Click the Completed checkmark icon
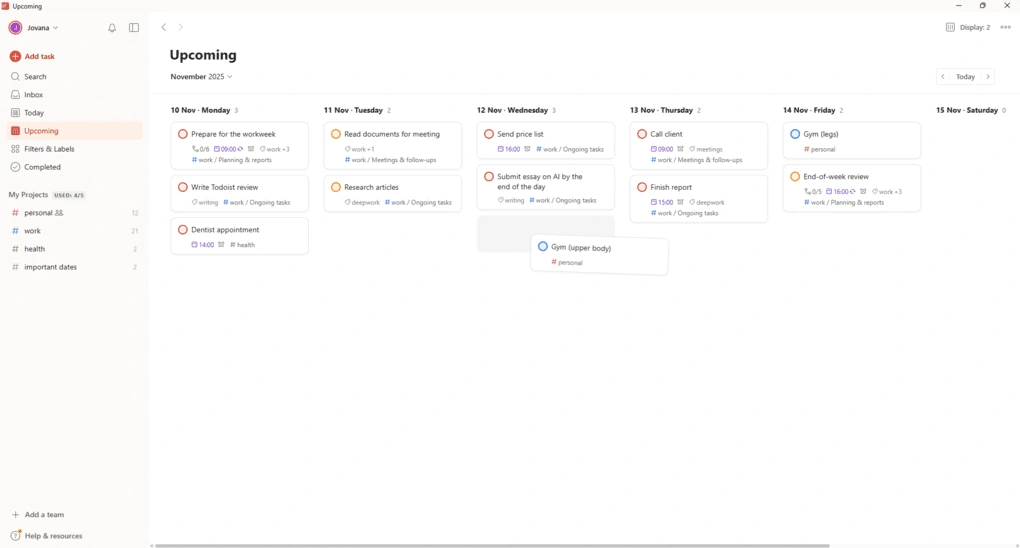The height and width of the screenshot is (548, 1020). coord(16,167)
